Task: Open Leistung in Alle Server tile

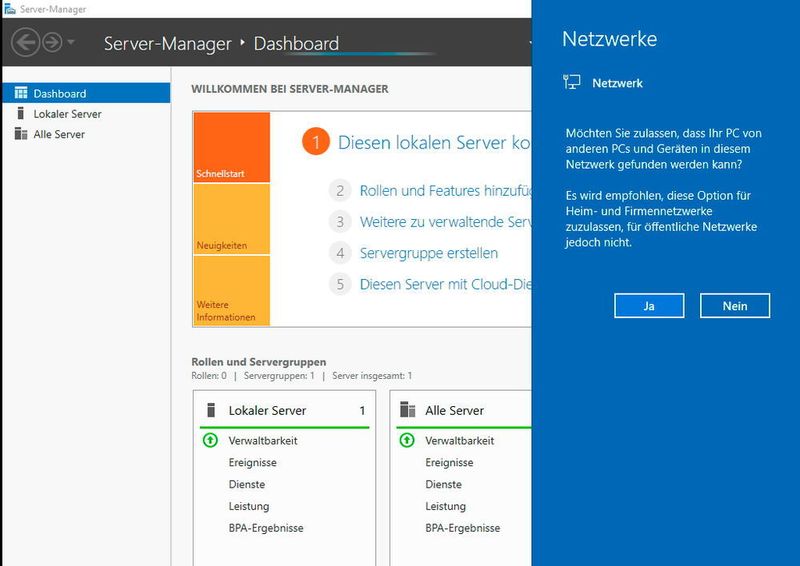Action: [x=445, y=506]
